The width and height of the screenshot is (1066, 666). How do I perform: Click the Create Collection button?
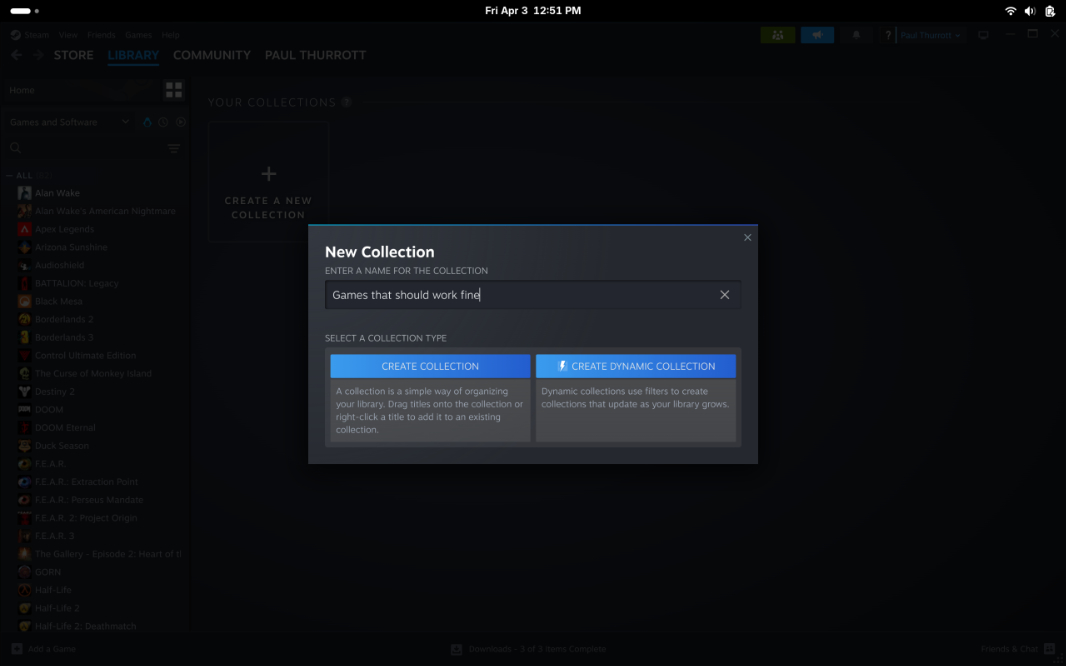pos(430,366)
